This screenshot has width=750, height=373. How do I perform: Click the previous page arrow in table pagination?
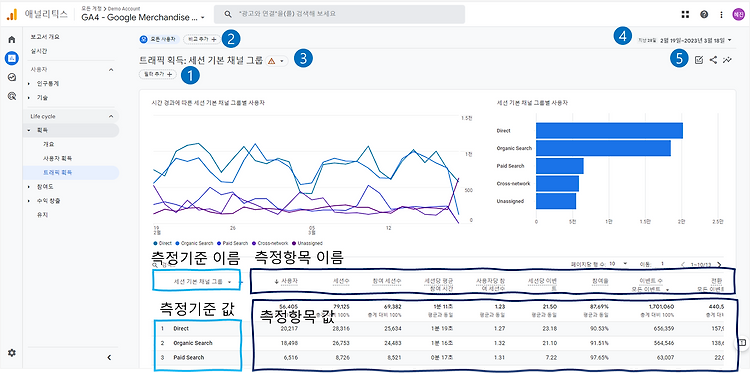pyautogui.click(x=683, y=264)
